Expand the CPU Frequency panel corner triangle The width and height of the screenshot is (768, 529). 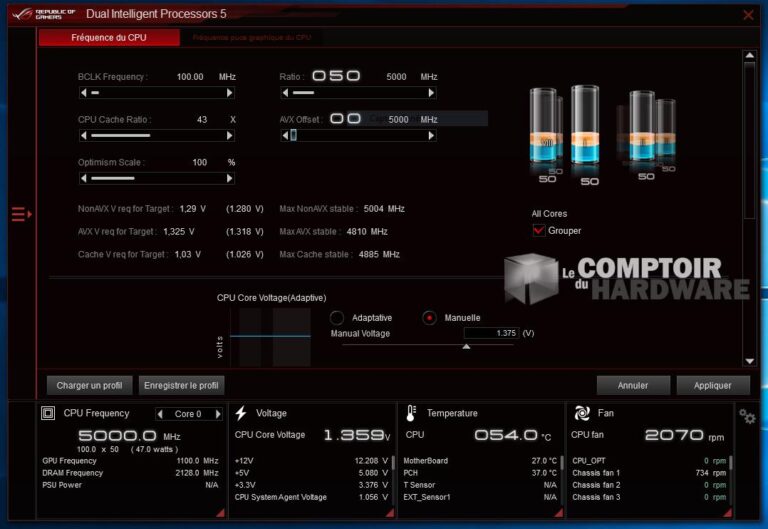coord(220,513)
